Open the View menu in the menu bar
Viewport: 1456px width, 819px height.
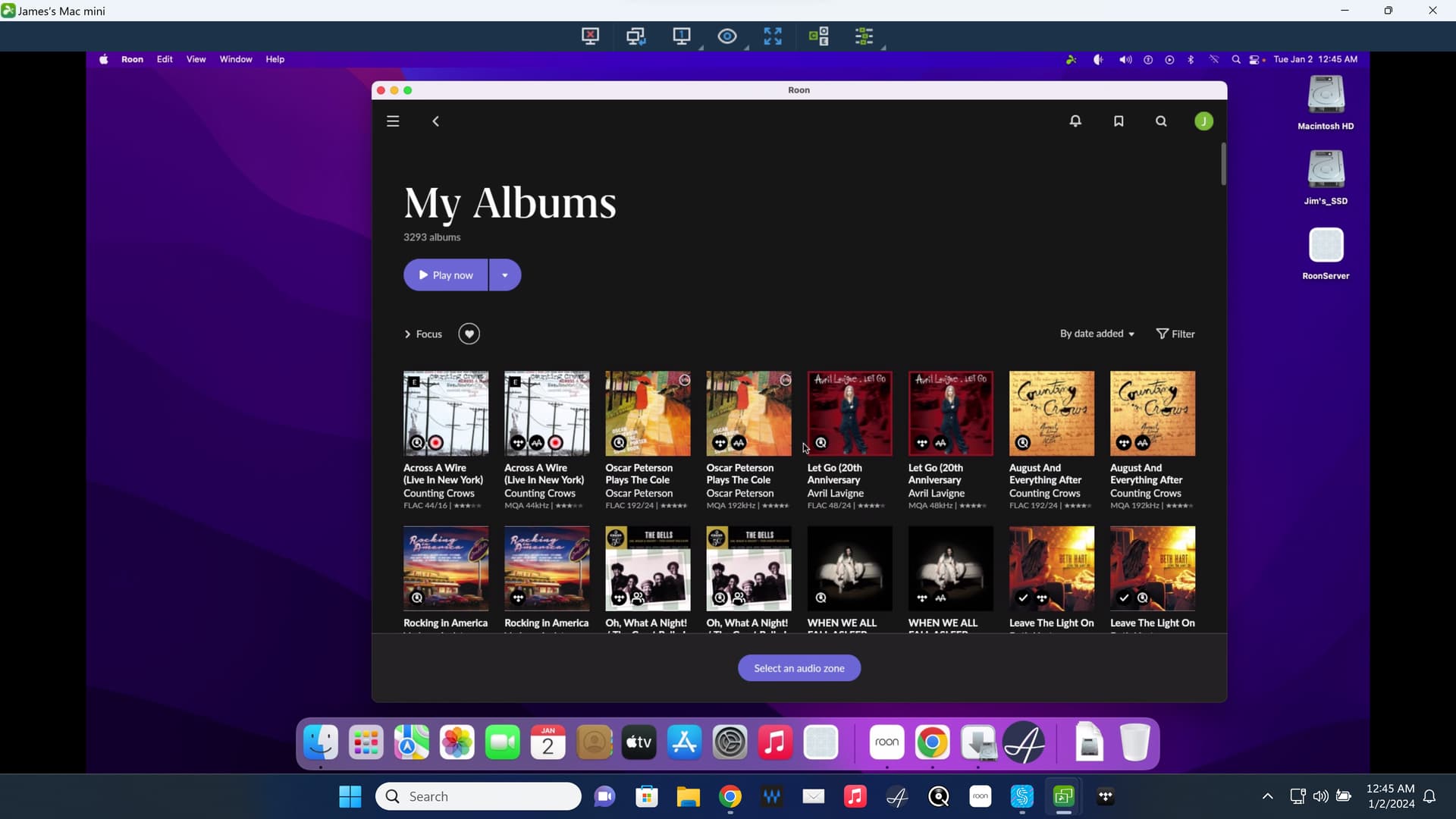pos(196,59)
